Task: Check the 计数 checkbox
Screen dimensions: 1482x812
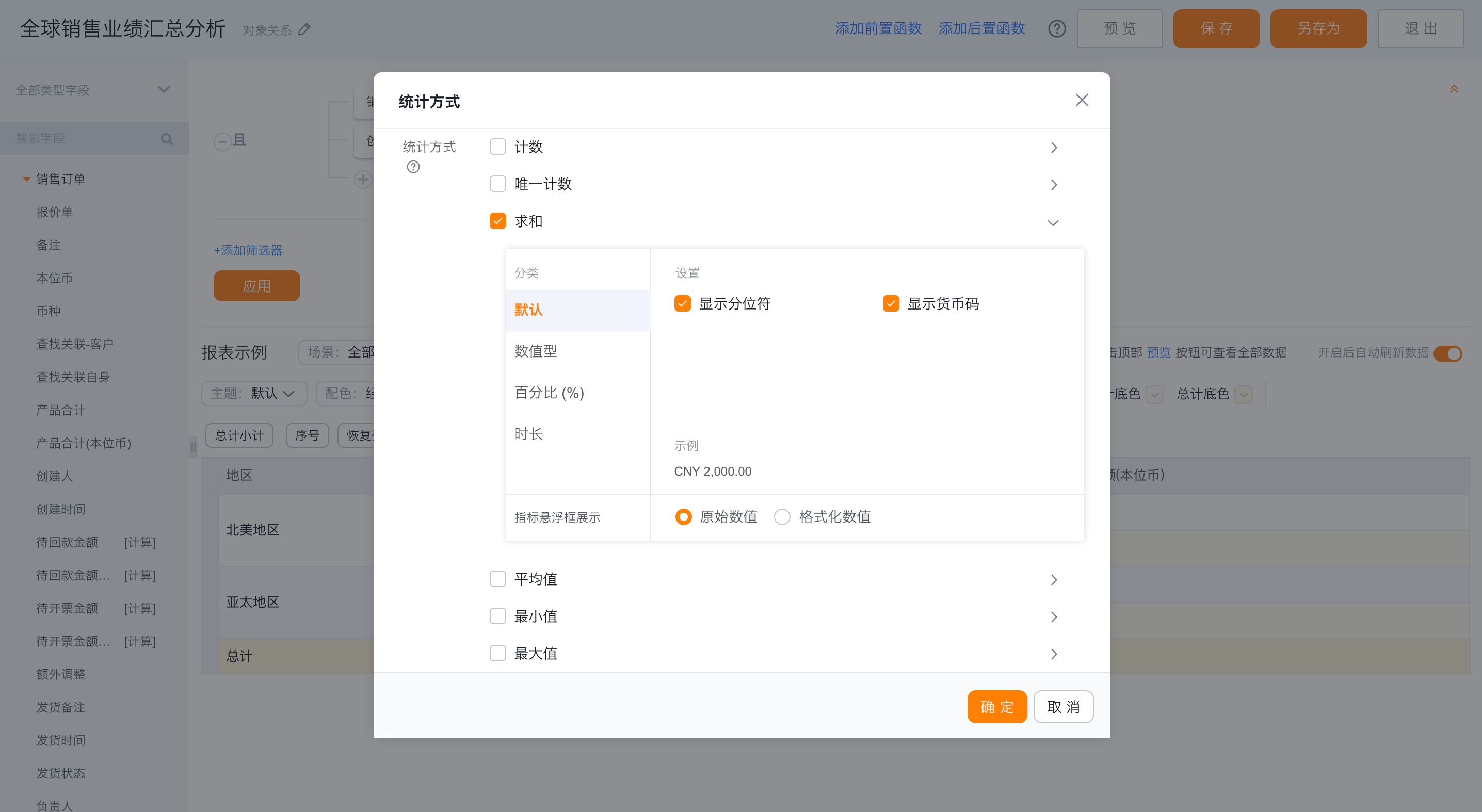Action: click(x=497, y=147)
